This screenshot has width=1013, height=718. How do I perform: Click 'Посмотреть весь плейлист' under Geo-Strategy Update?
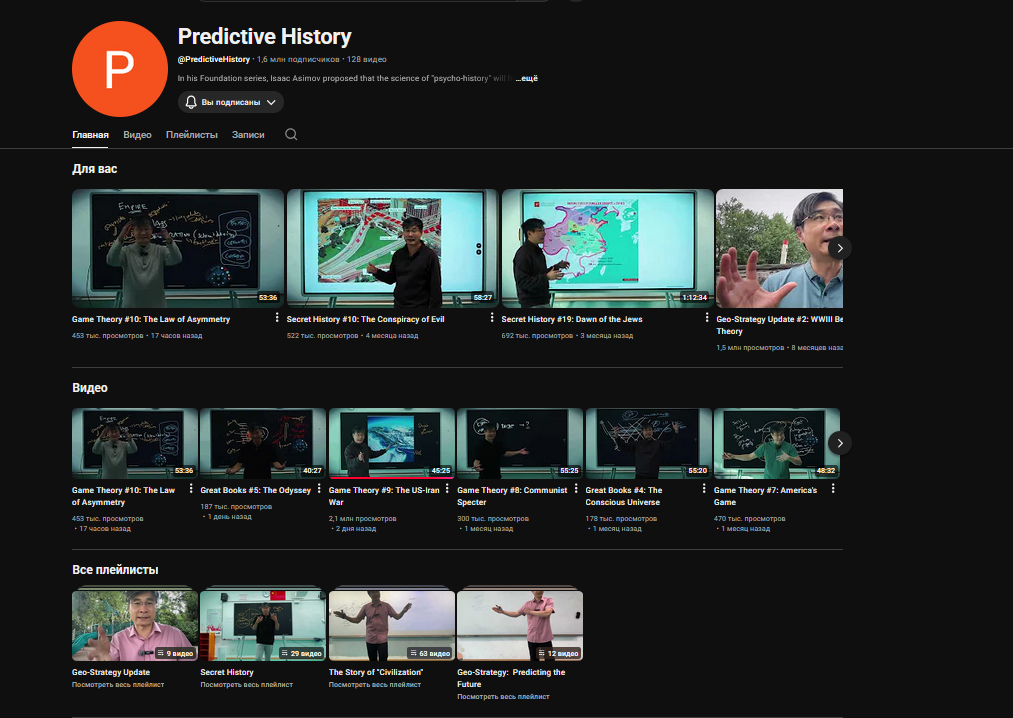118,684
